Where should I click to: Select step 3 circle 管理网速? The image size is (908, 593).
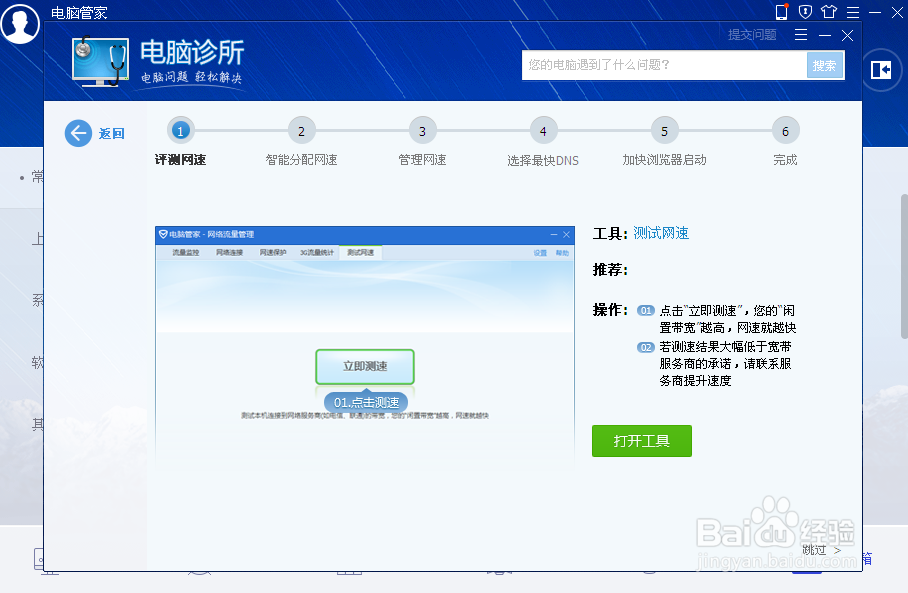coord(422,131)
